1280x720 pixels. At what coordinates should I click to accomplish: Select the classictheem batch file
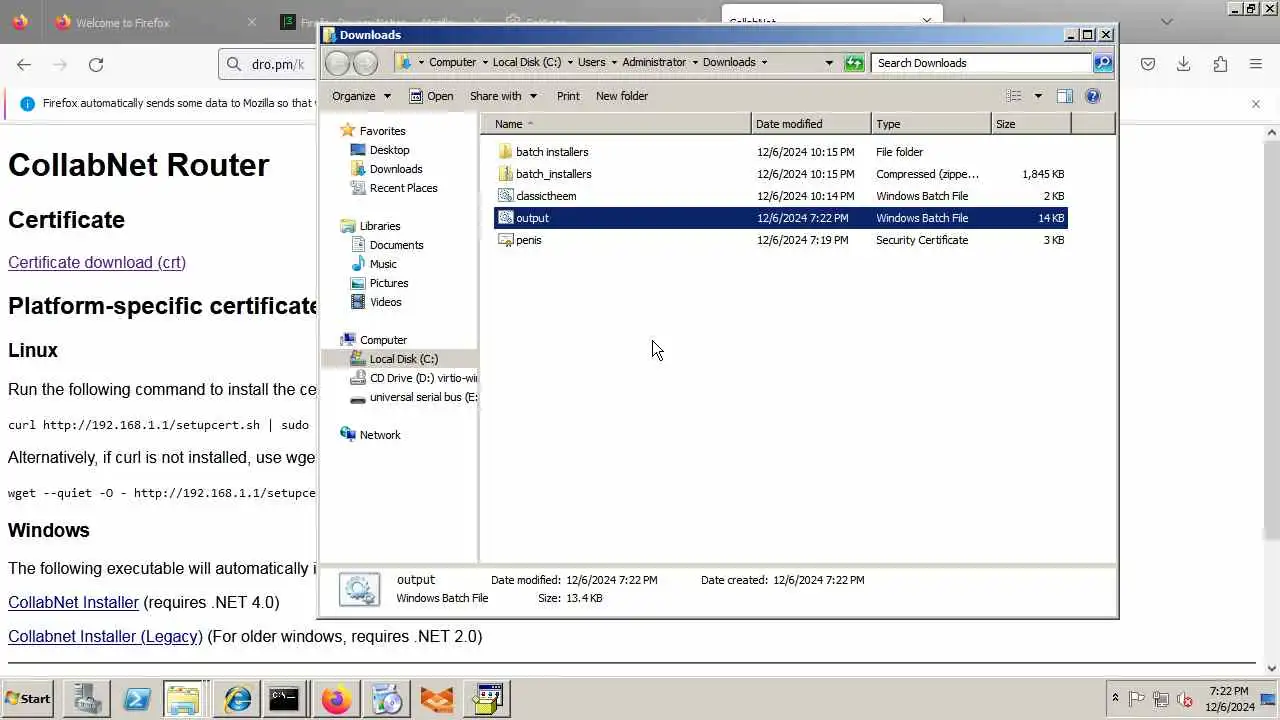(x=546, y=196)
